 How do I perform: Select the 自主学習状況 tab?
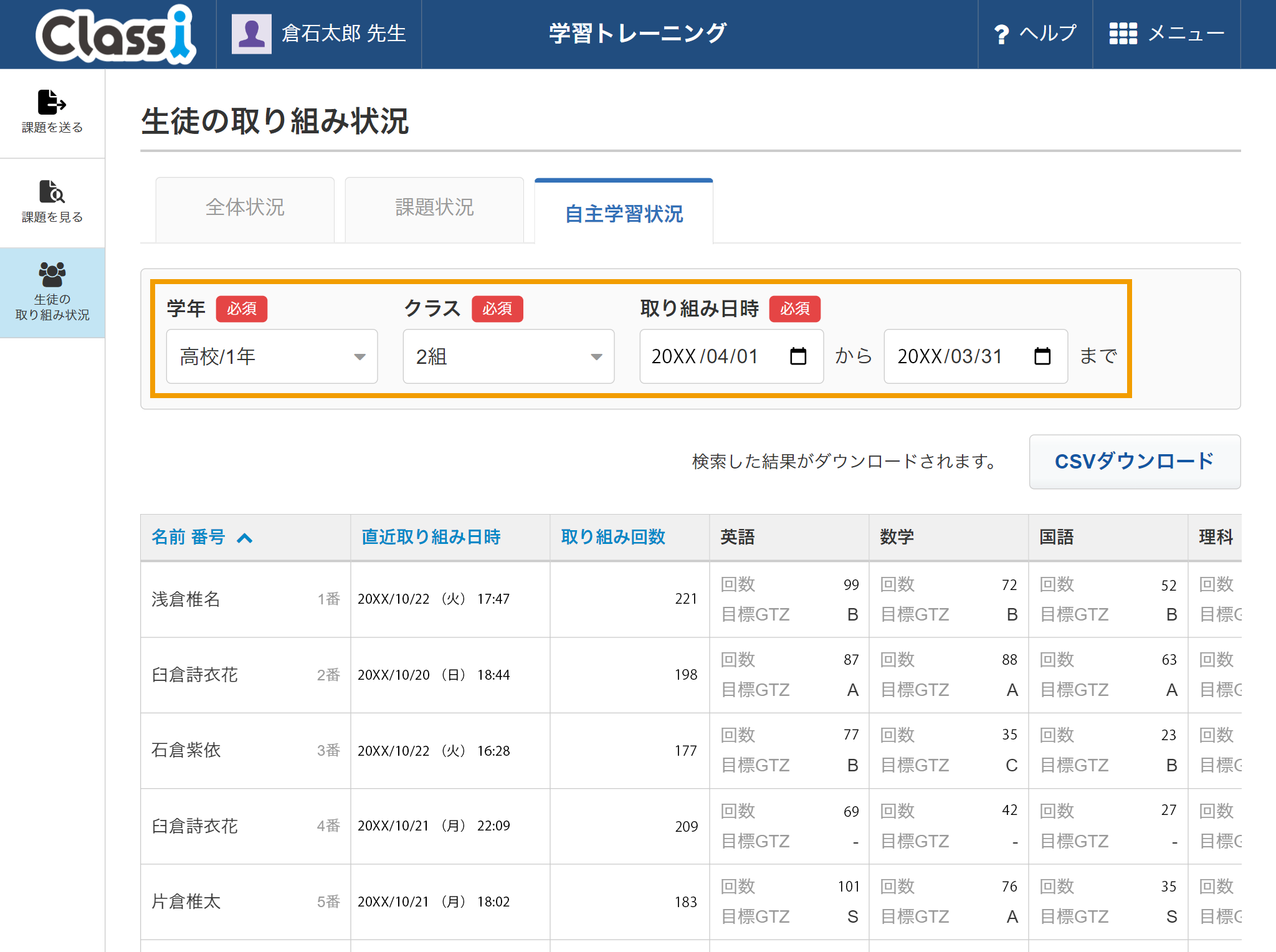pos(624,212)
